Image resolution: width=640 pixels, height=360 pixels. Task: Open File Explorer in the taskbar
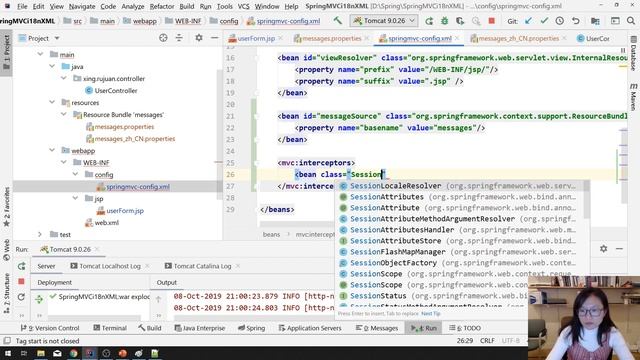coord(41,353)
